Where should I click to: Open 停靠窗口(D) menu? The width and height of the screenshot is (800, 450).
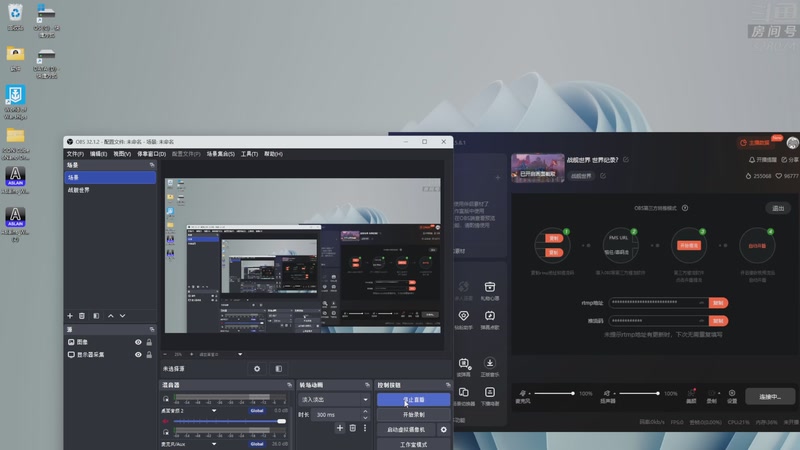click(152, 154)
